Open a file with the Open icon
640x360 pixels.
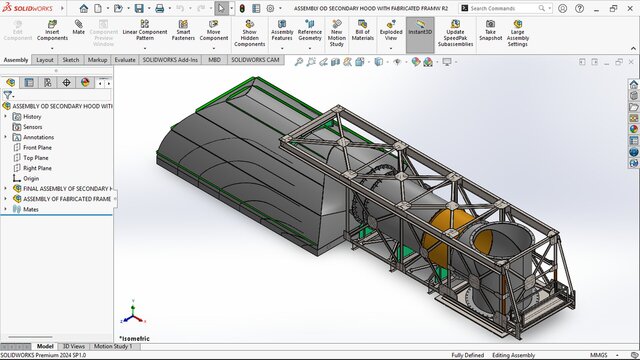click(118, 8)
